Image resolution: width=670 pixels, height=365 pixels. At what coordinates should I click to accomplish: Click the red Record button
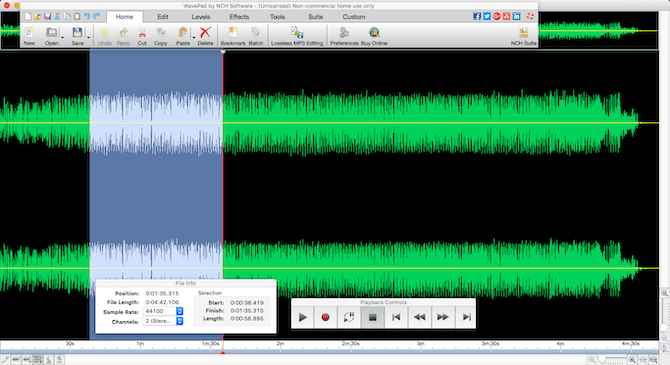326,317
